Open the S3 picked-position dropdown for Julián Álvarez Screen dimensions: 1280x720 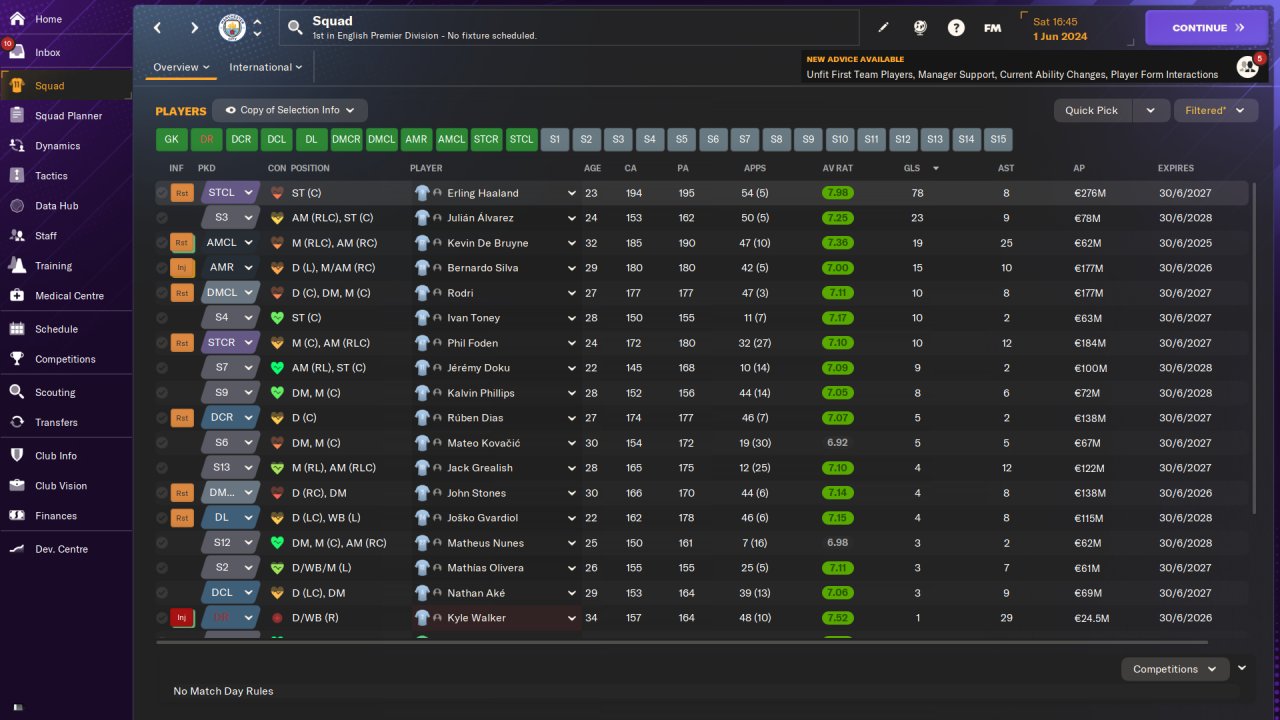pos(229,218)
